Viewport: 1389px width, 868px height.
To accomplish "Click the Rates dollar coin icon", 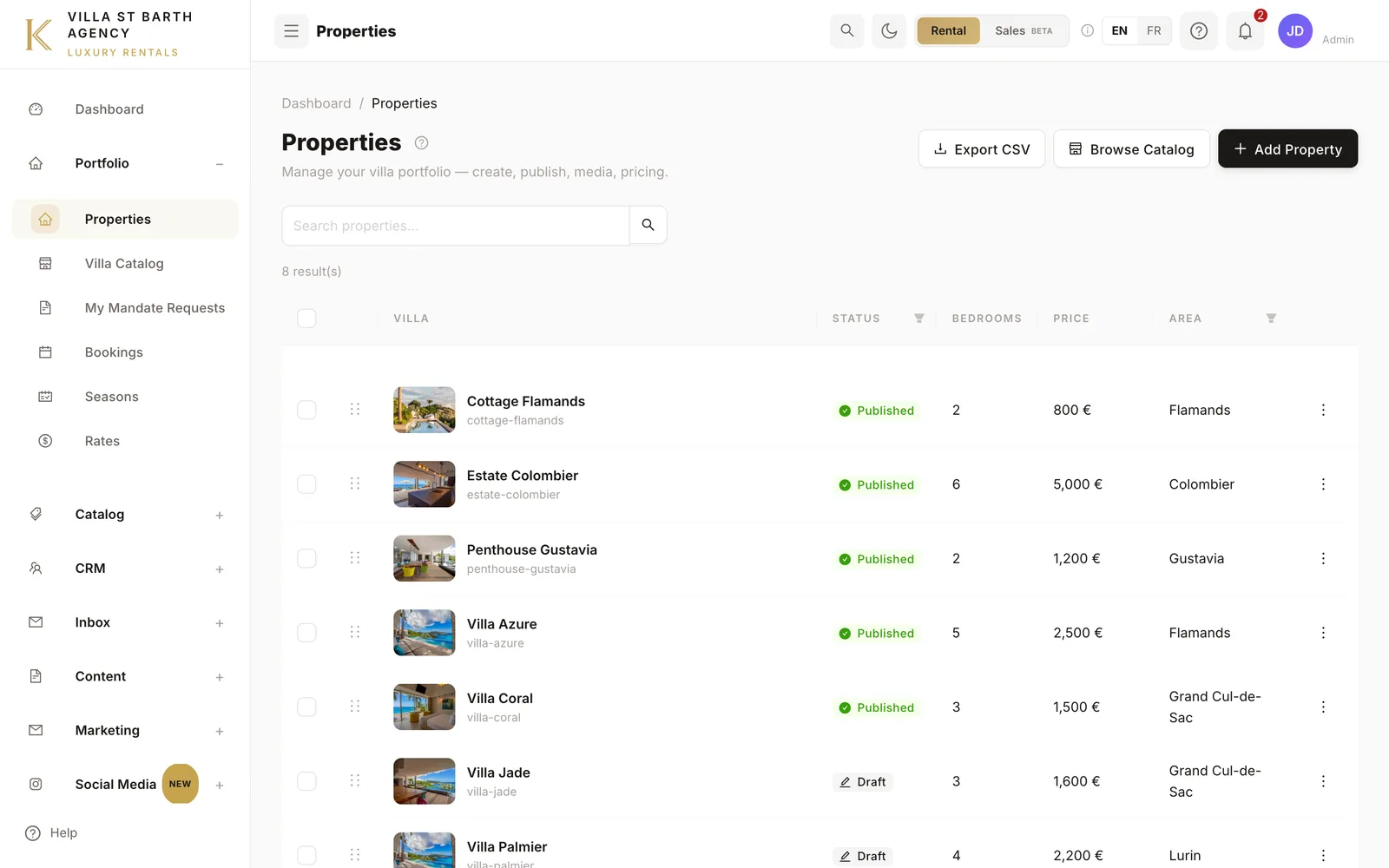I will click(45, 441).
